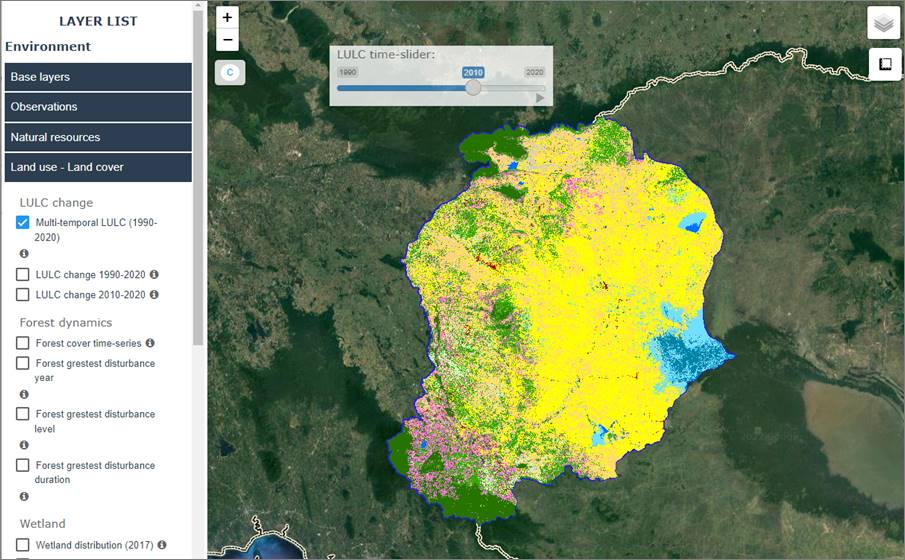This screenshot has height=560, width=905.
Task: Expand the Base layers section
Action: click(x=98, y=77)
